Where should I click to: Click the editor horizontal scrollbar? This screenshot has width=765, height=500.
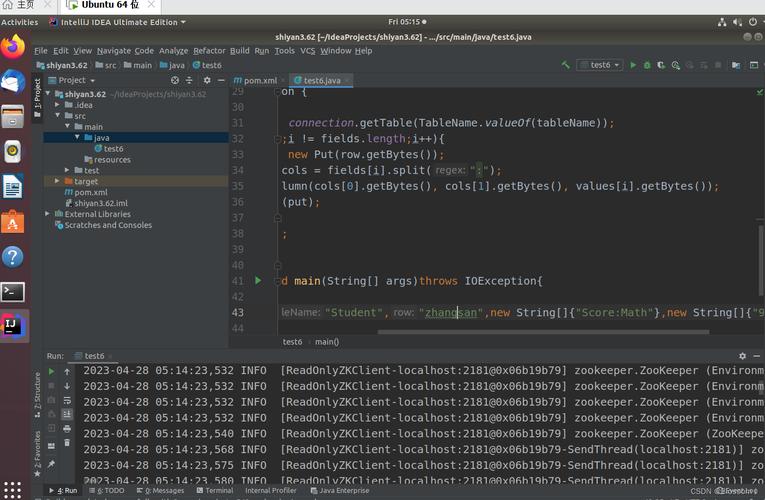click(544, 332)
